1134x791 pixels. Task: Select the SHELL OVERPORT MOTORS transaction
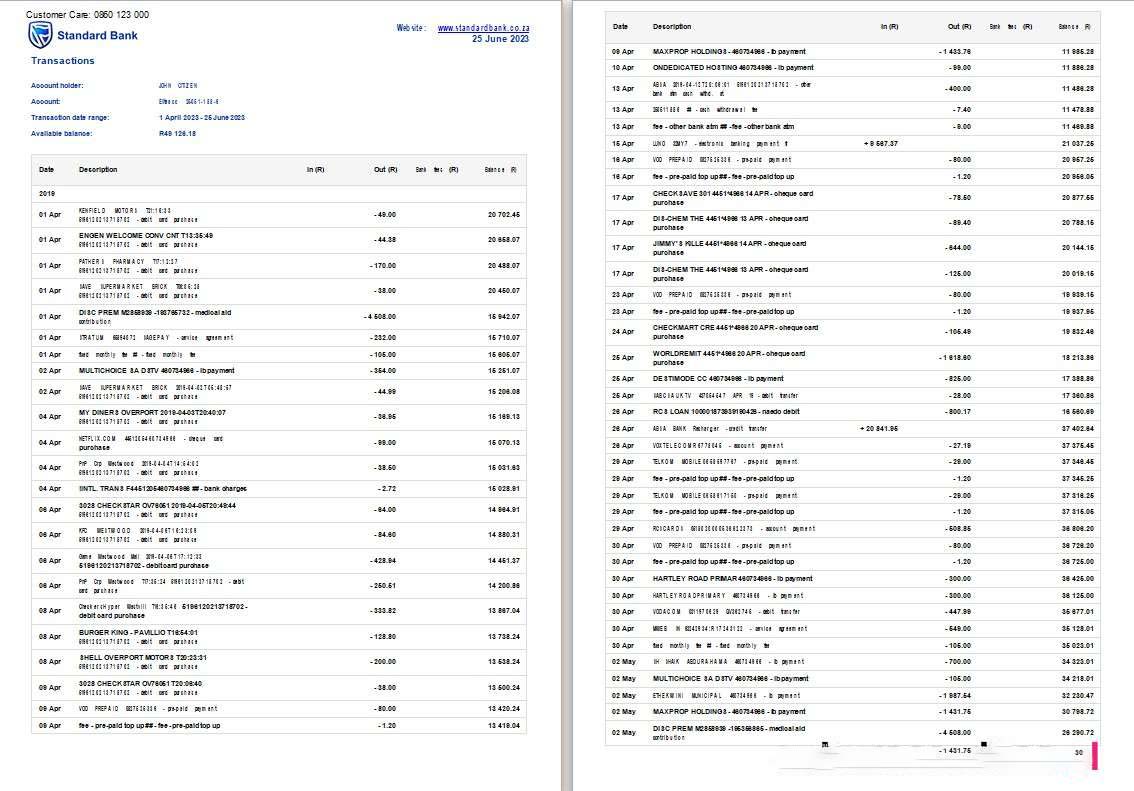pyautogui.click(x=142, y=657)
